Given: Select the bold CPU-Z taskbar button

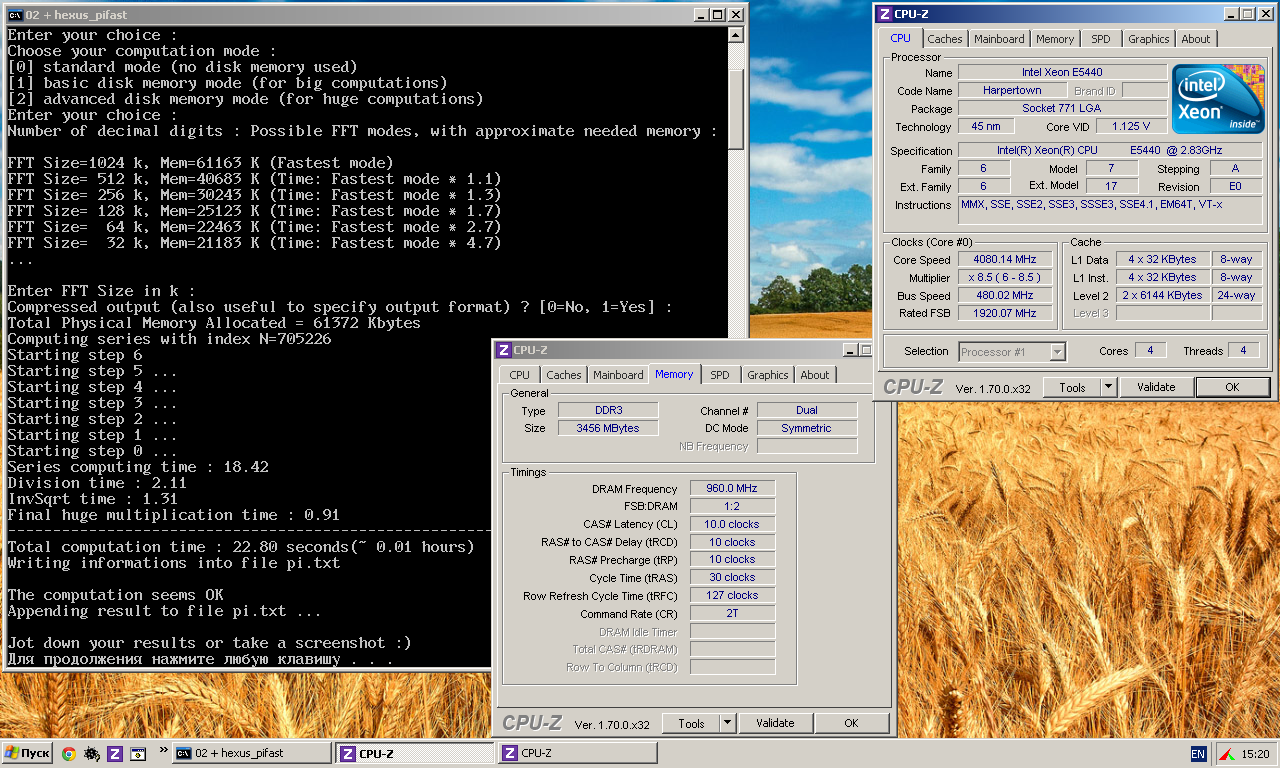Looking at the screenshot, I should [x=414, y=753].
